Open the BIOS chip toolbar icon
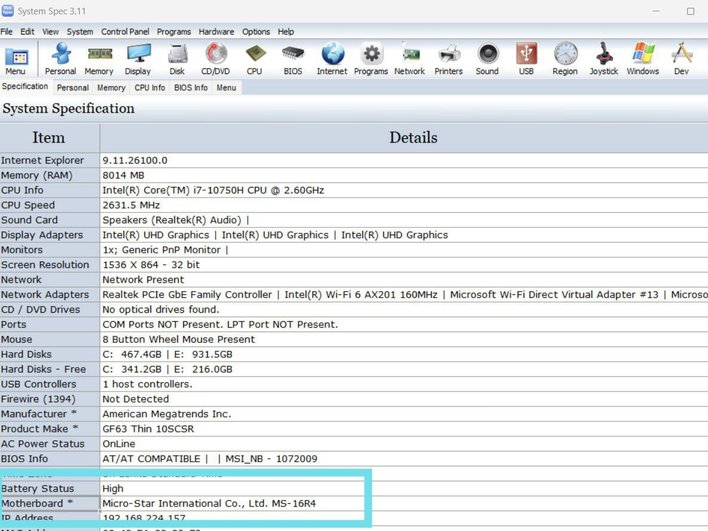The width and height of the screenshot is (708, 531). 293,59
